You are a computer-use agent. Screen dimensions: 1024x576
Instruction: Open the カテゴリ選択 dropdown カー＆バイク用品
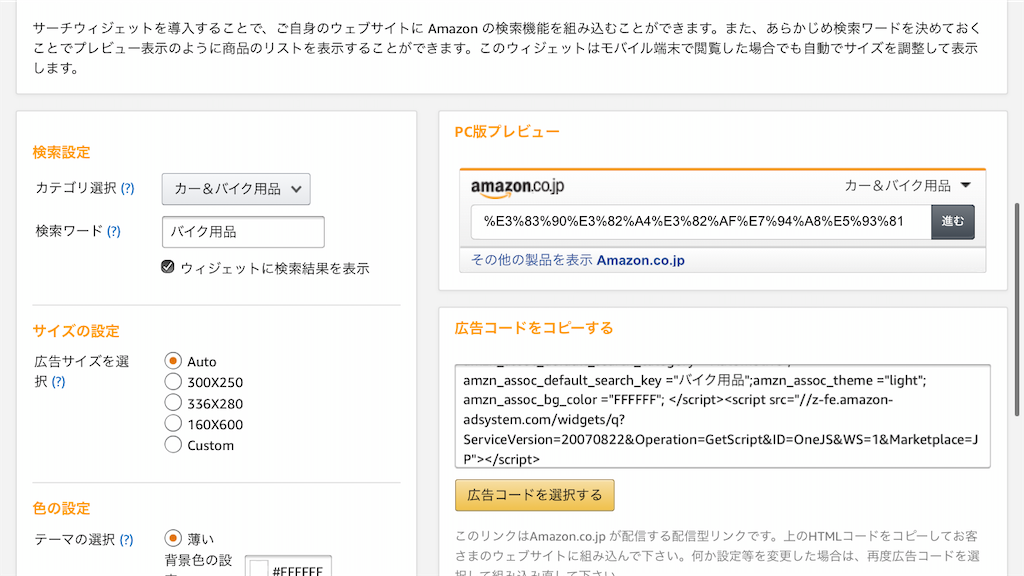click(236, 189)
